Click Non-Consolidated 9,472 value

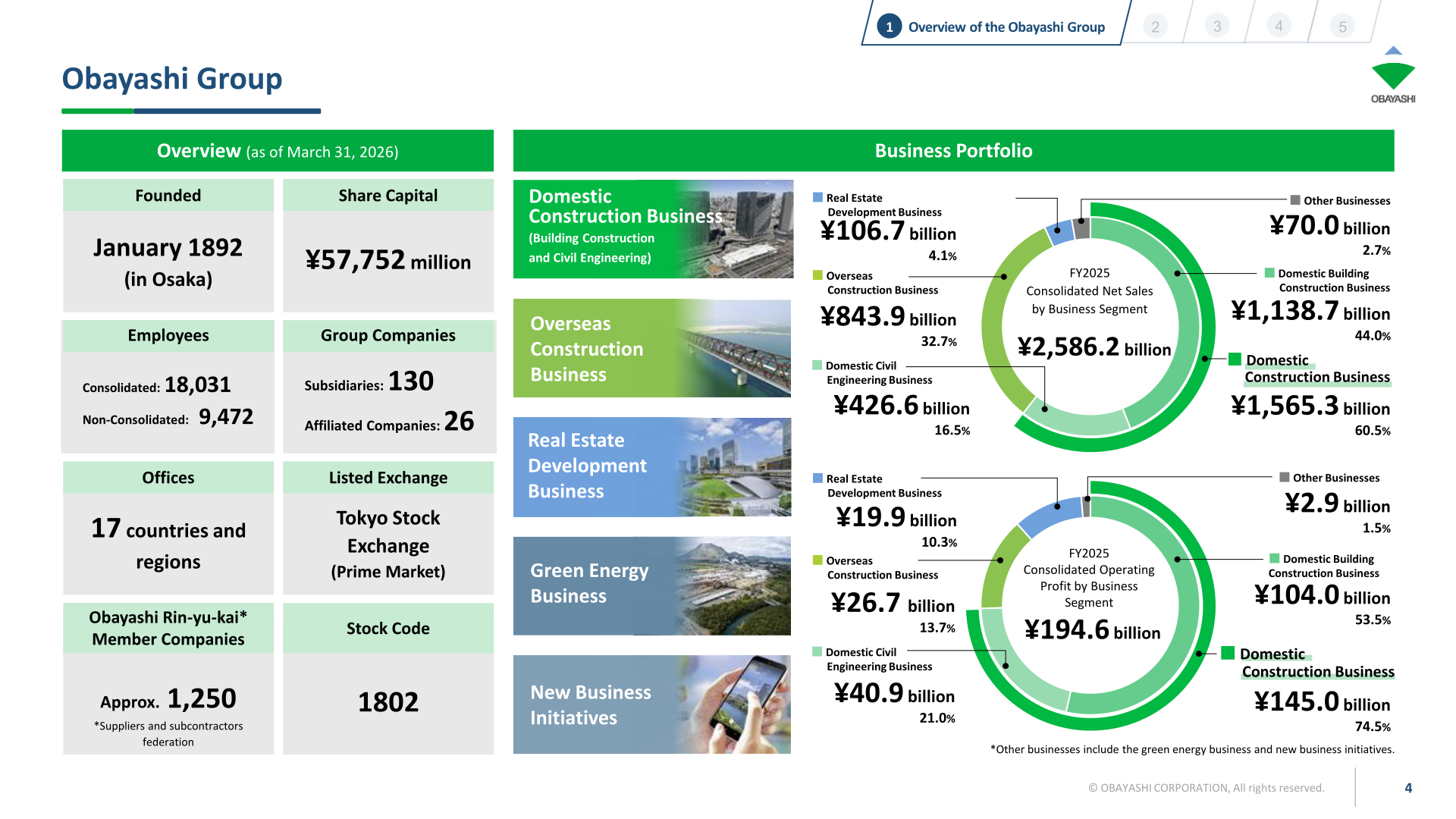(x=226, y=416)
